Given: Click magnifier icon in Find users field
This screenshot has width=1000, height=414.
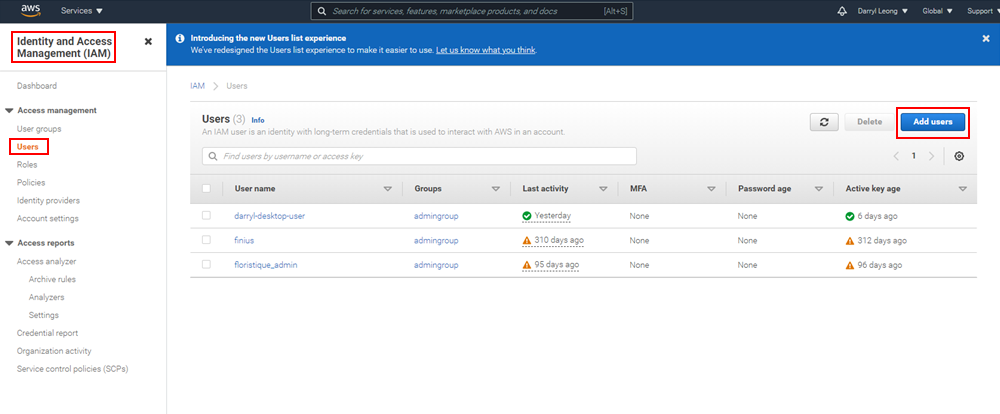Looking at the screenshot, I should pos(213,156).
